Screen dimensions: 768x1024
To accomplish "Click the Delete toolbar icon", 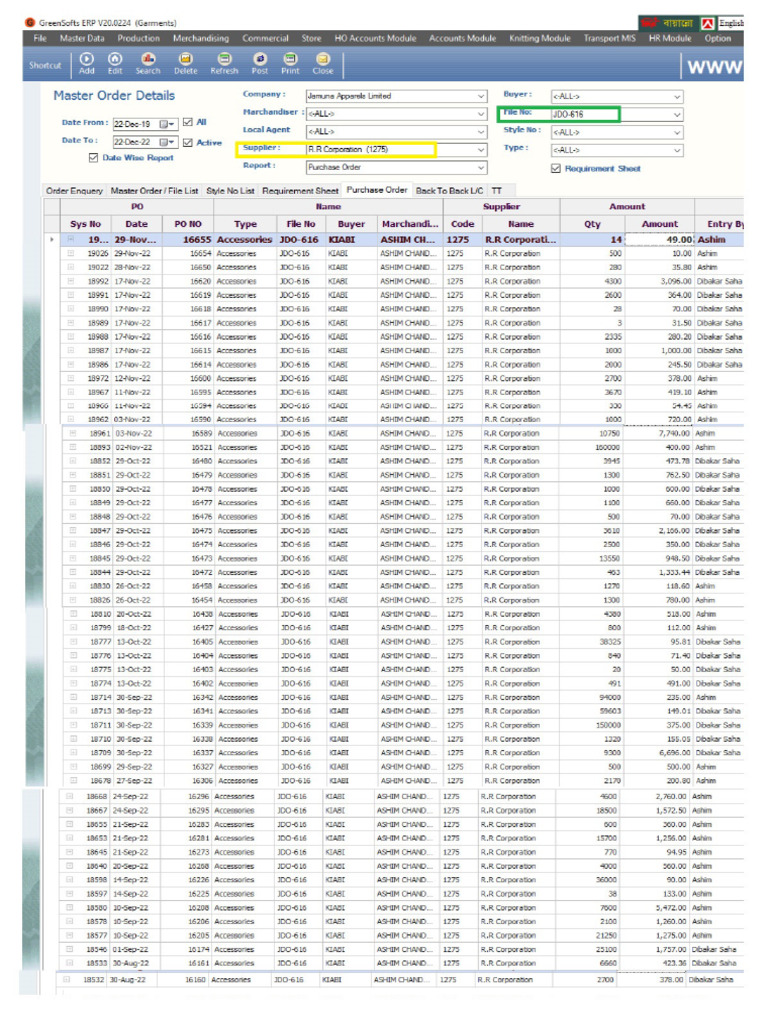I will (x=185, y=63).
